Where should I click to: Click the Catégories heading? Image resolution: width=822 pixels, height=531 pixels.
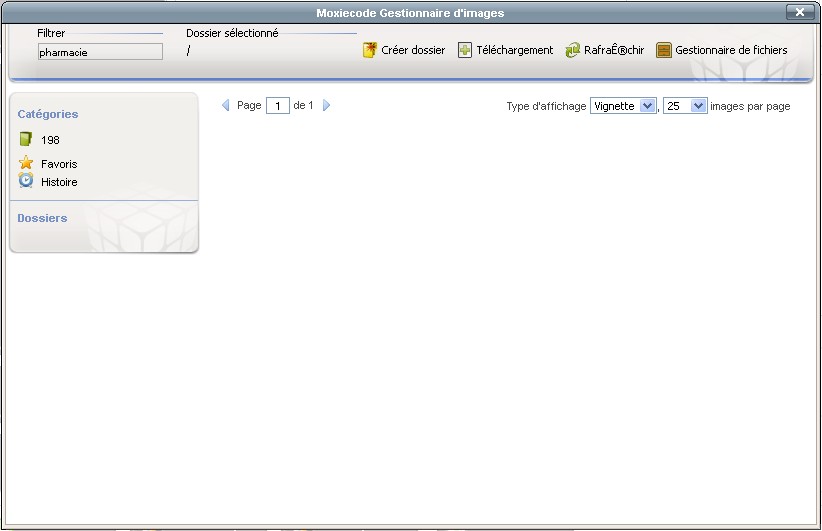point(48,114)
